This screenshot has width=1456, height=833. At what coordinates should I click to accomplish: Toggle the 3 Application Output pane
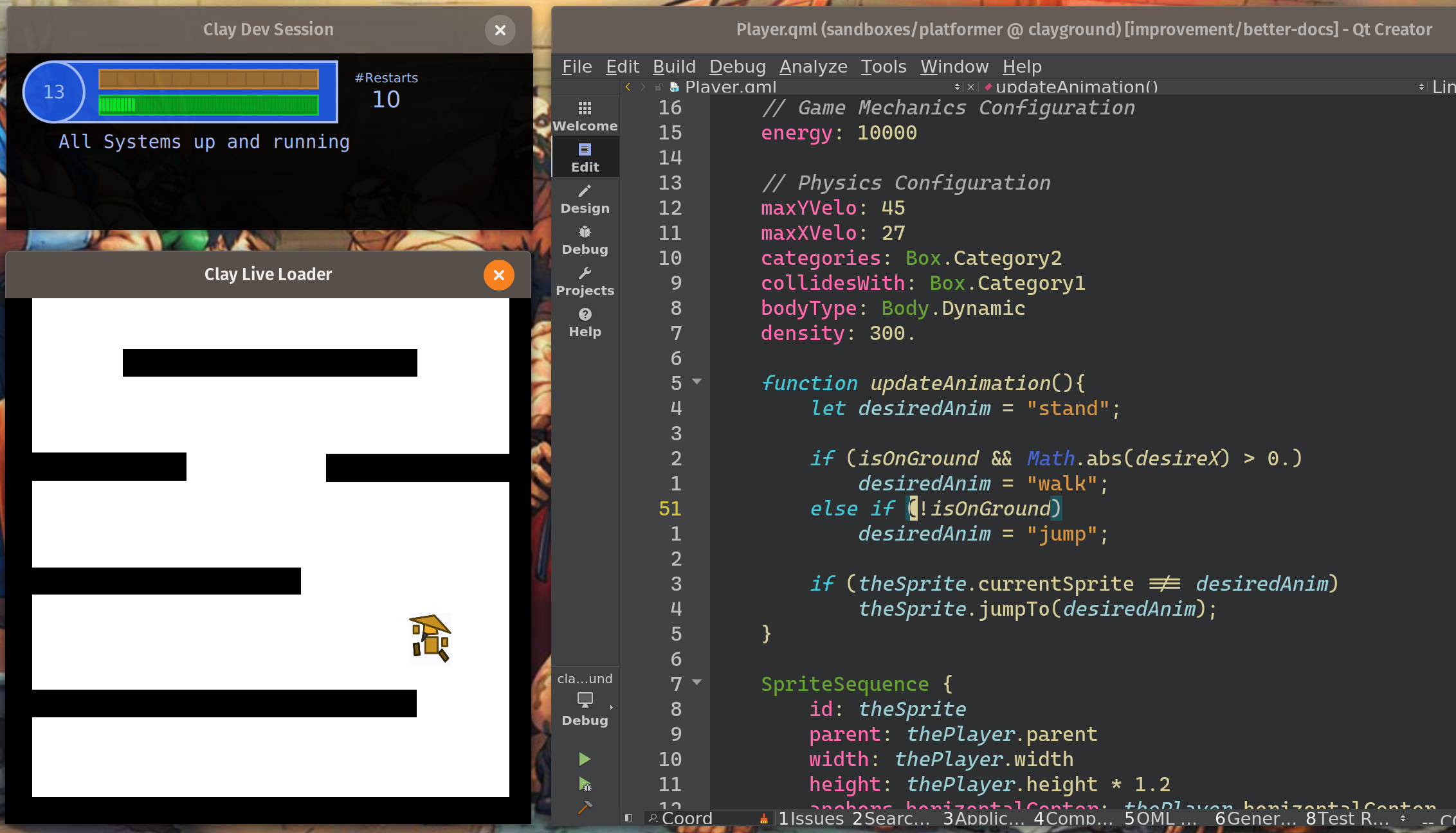click(983, 818)
